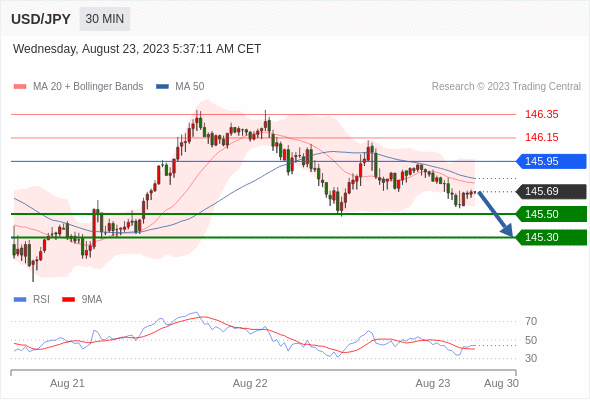Click the blue 145.95 pivot price tag
The width and height of the screenshot is (590, 400).
pyautogui.click(x=551, y=161)
